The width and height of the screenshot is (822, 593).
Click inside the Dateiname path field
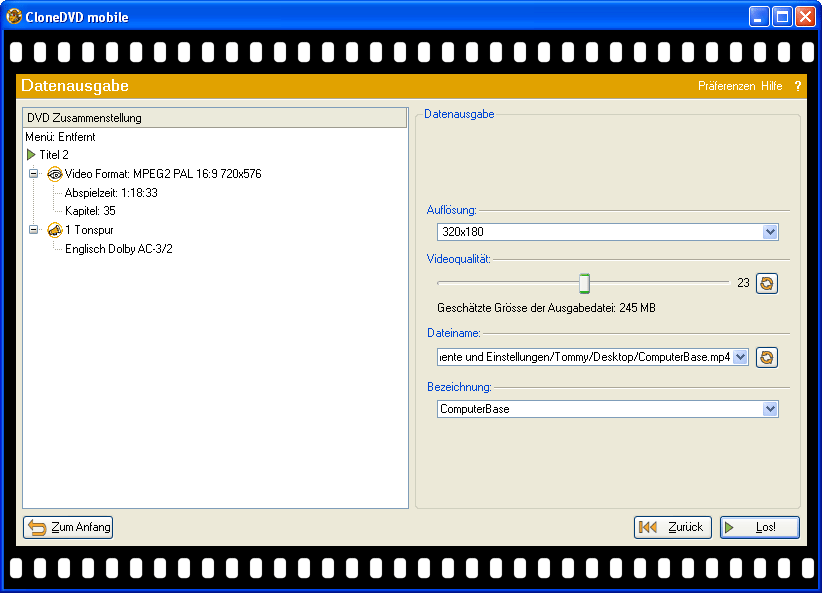585,357
